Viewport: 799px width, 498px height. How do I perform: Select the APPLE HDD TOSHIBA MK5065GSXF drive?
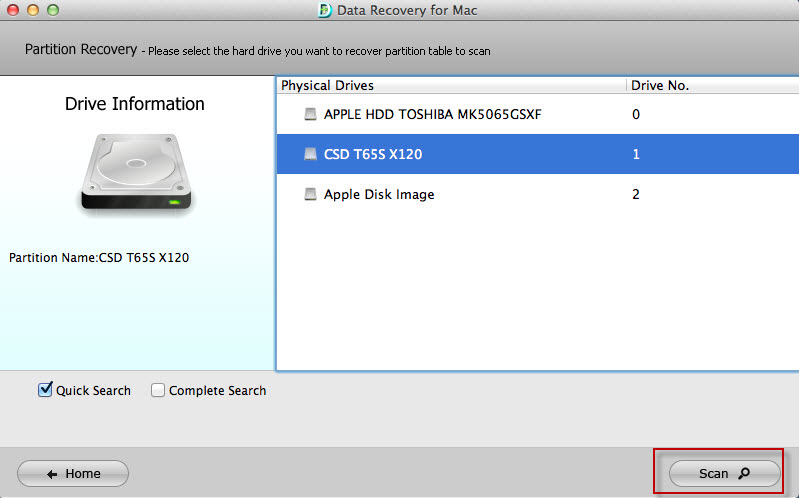tap(538, 114)
